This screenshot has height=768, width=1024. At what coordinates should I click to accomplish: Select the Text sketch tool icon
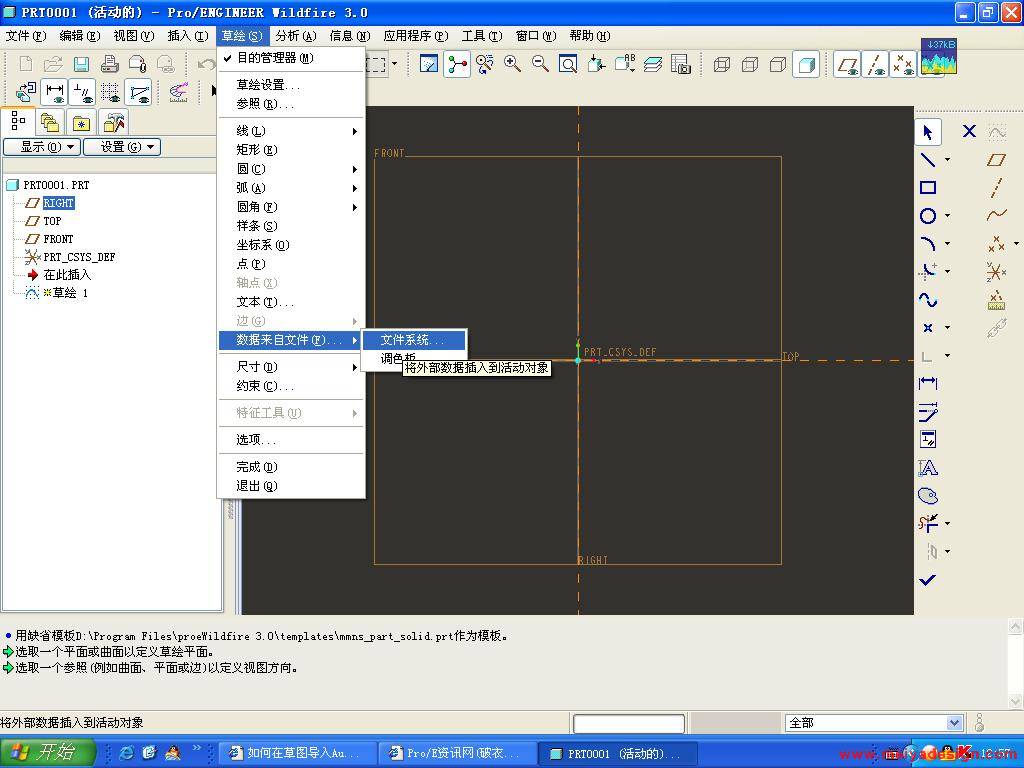928,468
